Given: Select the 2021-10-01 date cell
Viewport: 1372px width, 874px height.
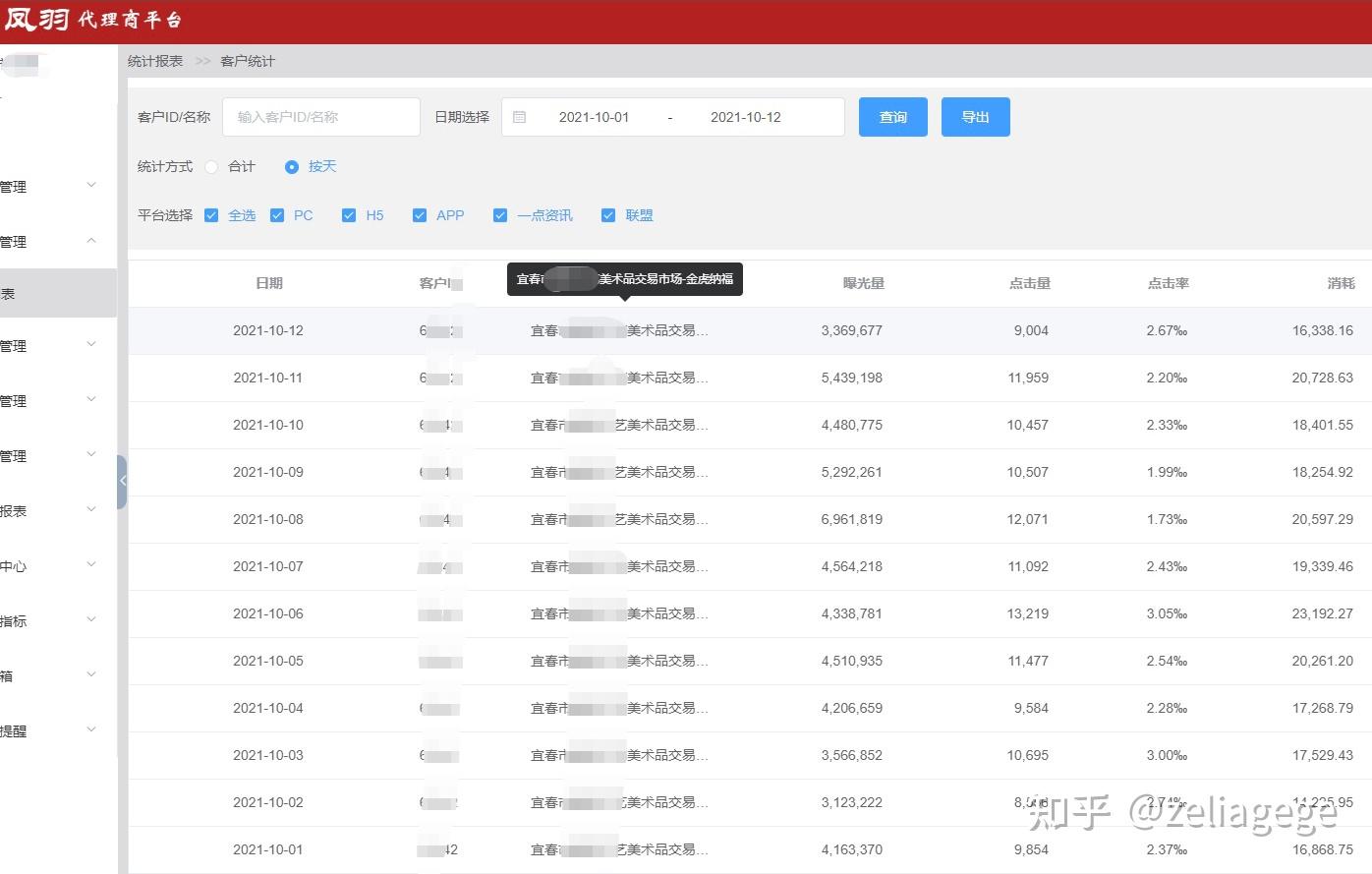Looking at the screenshot, I should 268,849.
